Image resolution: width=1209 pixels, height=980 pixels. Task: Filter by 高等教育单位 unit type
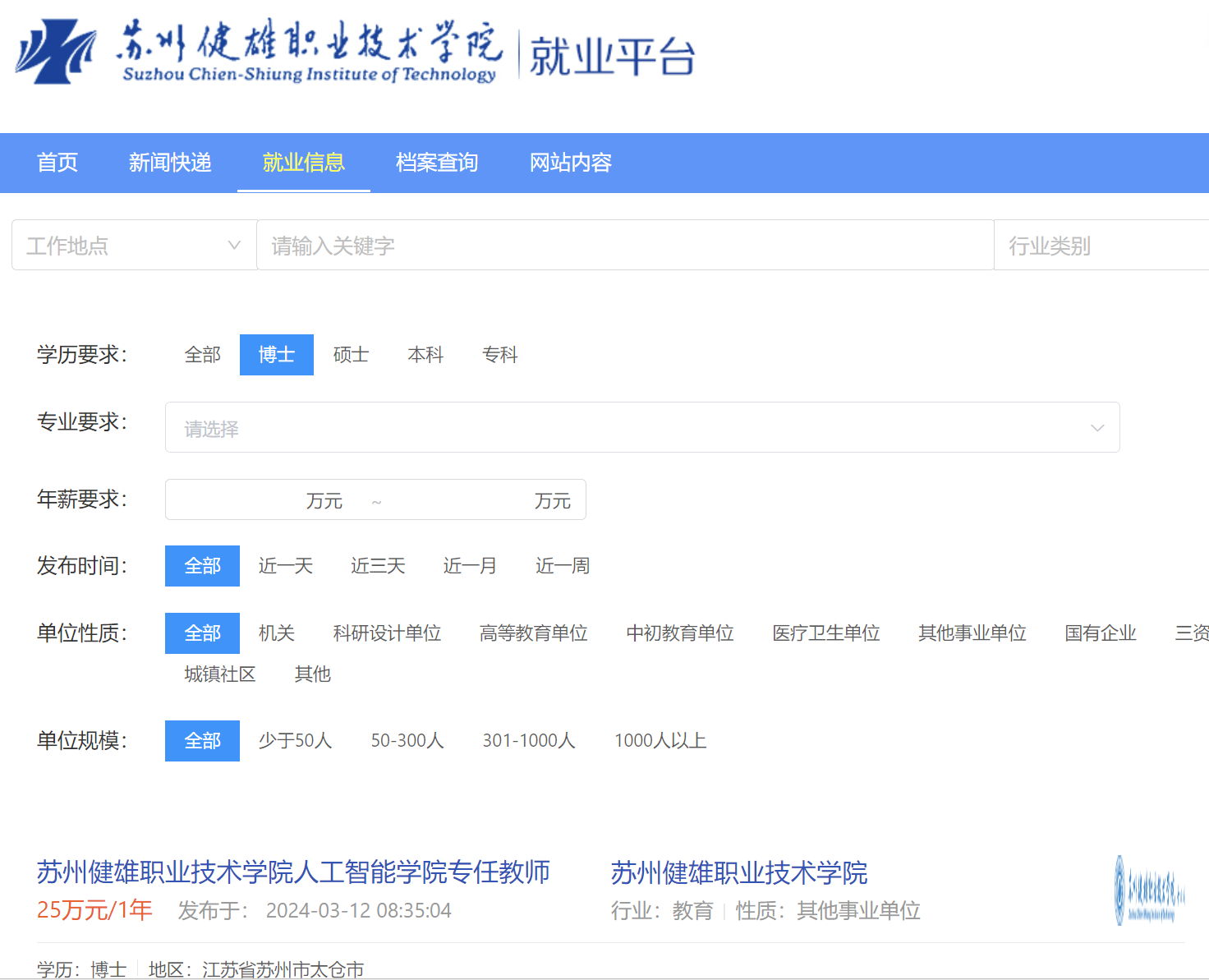[534, 633]
